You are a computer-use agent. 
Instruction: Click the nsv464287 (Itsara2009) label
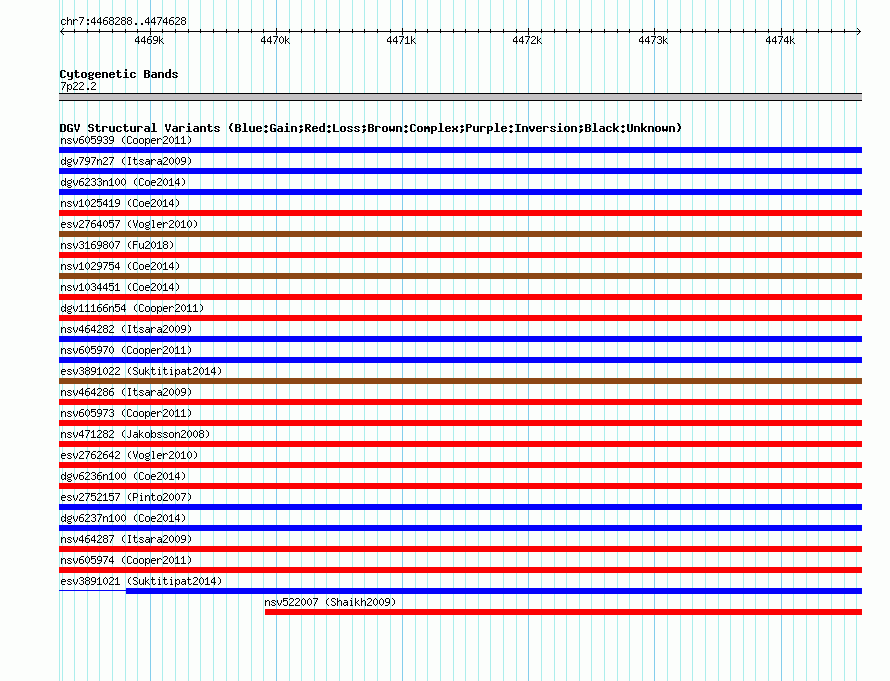[126, 539]
